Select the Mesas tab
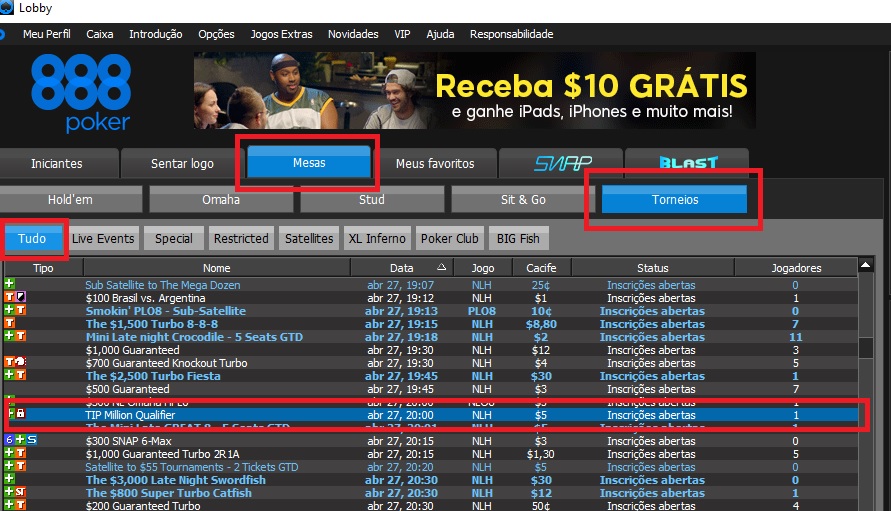Image resolution: width=891 pixels, height=511 pixels. [x=309, y=163]
